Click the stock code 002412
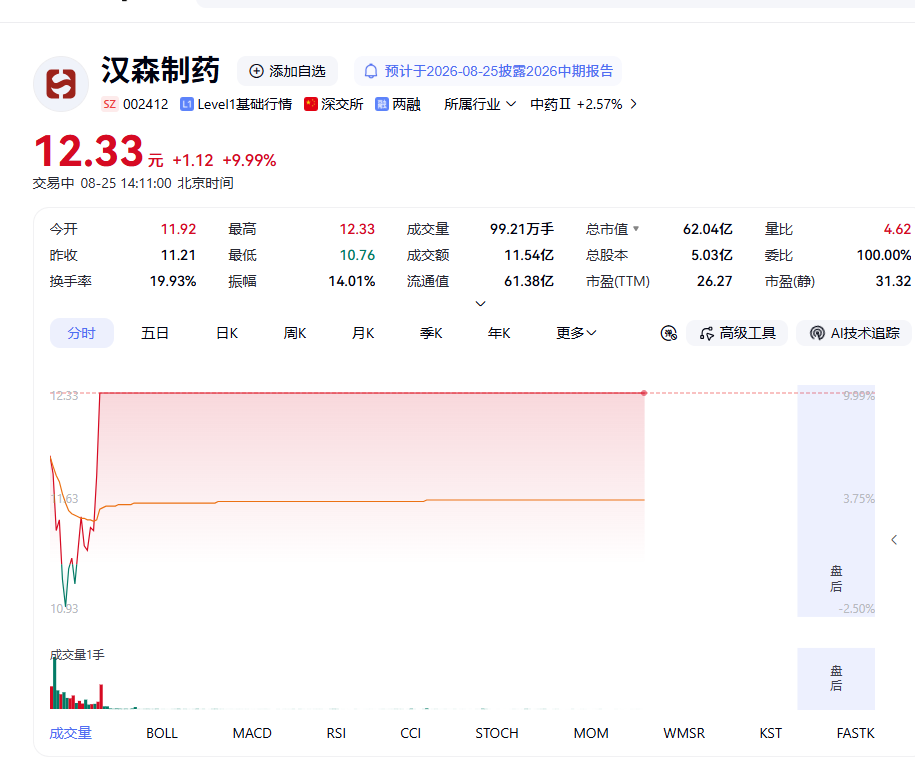Viewport: 915px width, 760px height. point(145,104)
